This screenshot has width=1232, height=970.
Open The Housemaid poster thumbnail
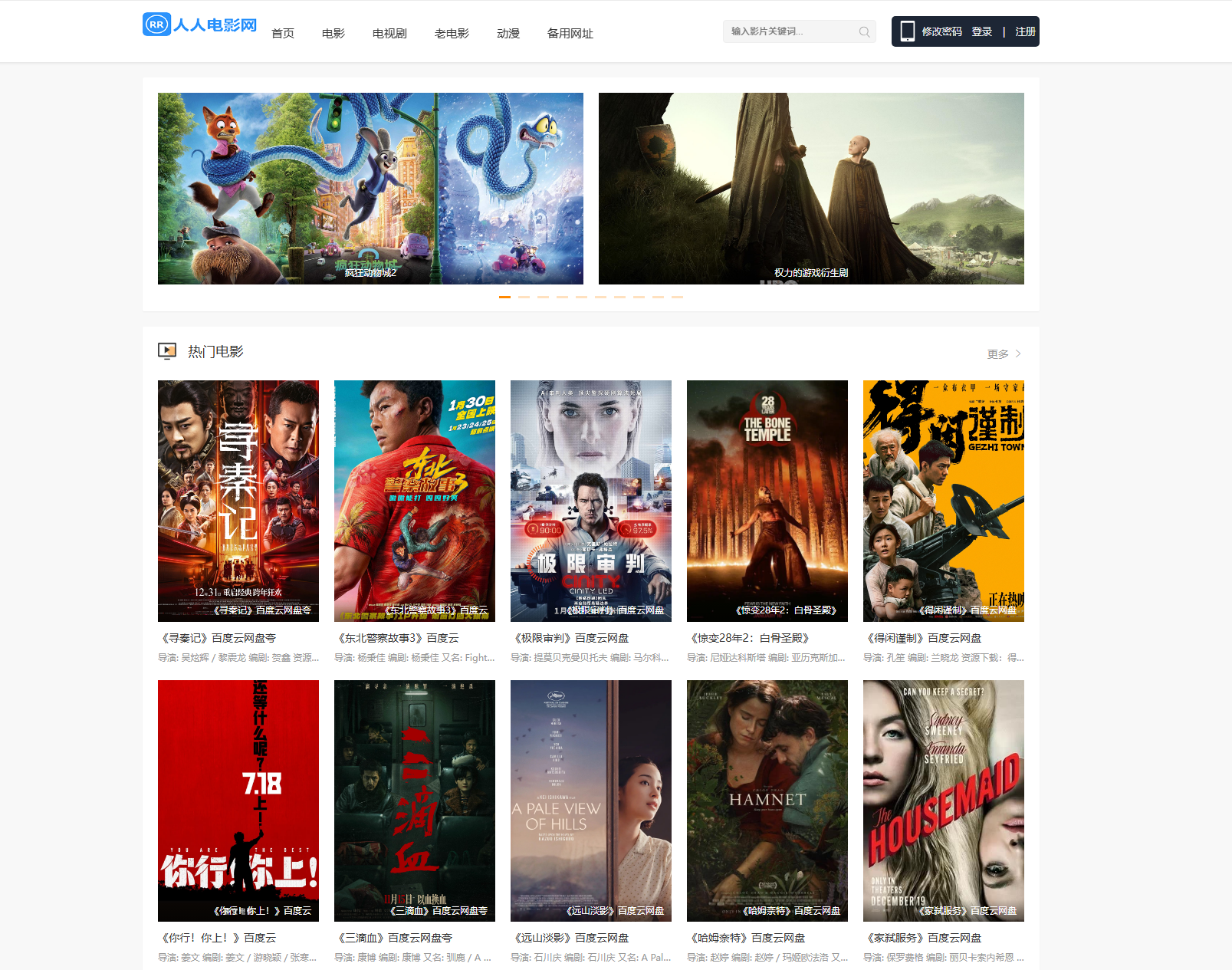(943, 801)
